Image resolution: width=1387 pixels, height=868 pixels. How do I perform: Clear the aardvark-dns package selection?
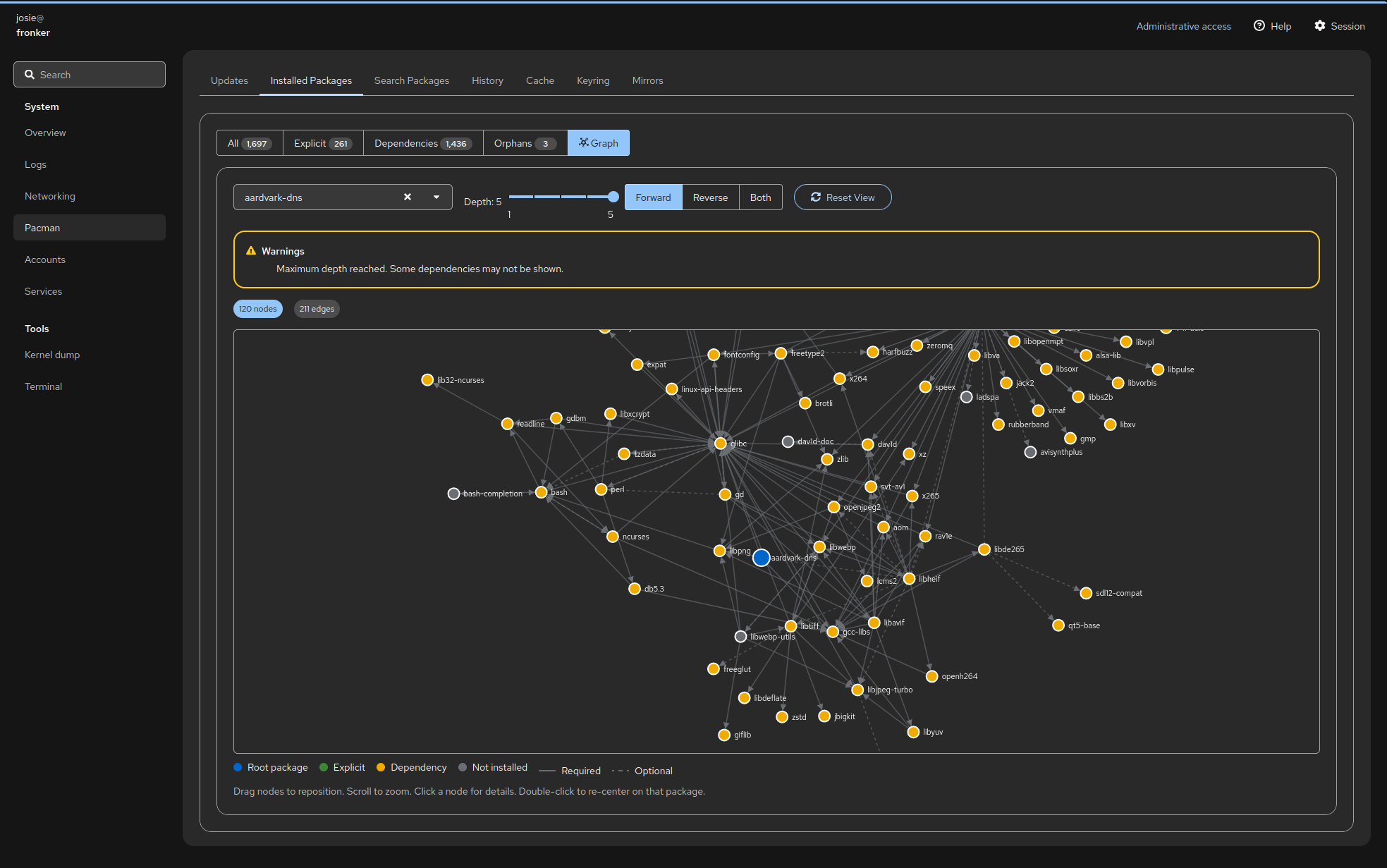pyautogui.click(x=408, y=197)
